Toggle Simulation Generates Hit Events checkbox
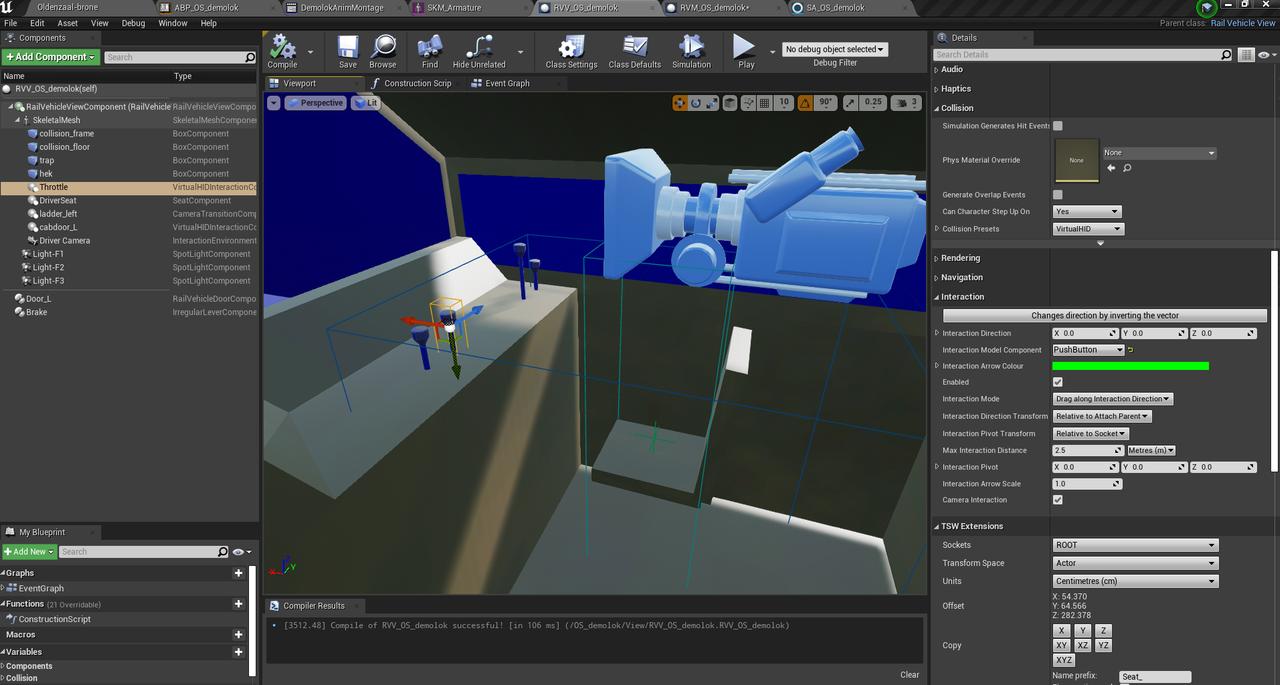The height and width of the screenshot is (685, 1280). [x=1058, y=126]
